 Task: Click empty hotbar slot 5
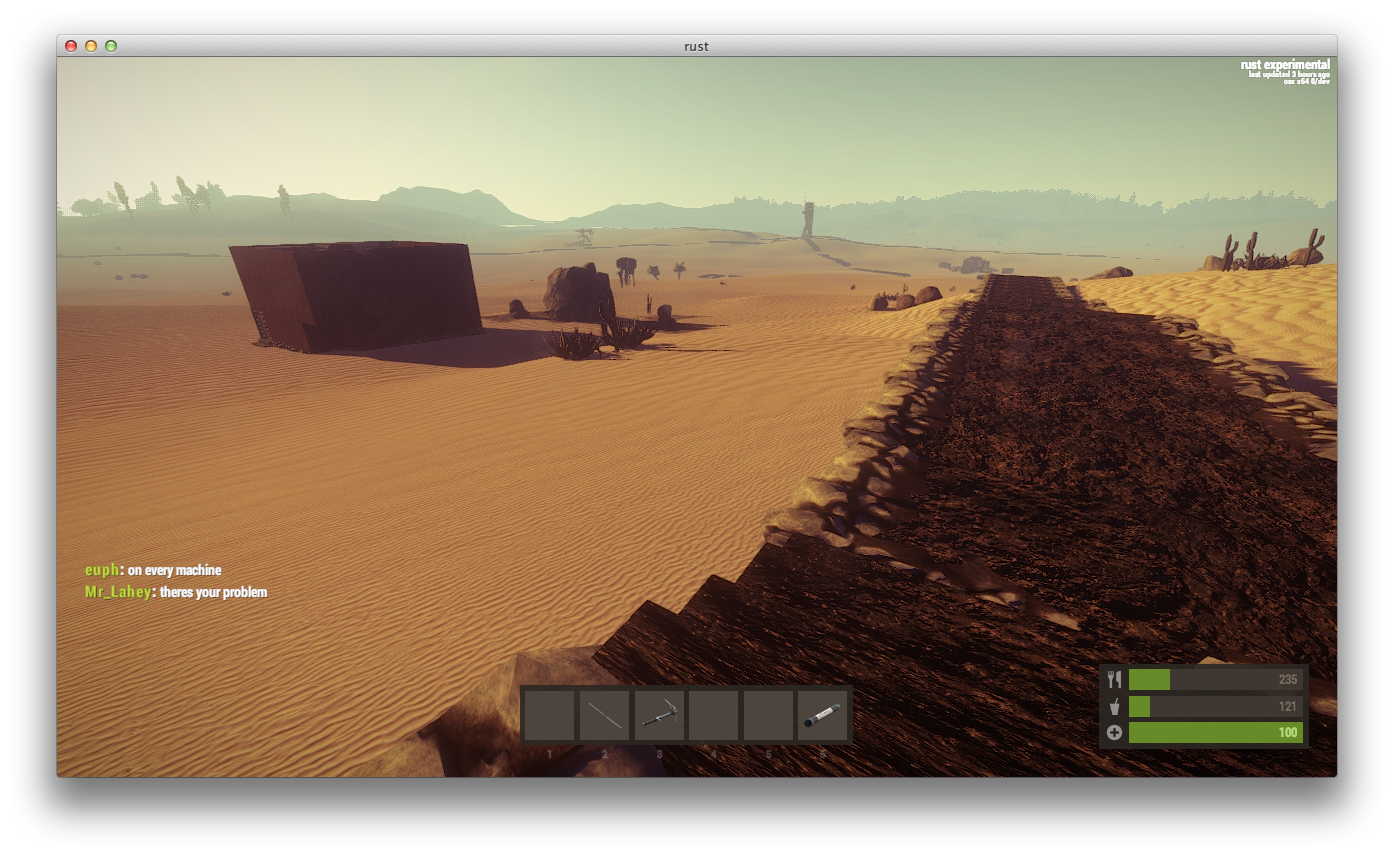pyautogui.click(x=768, y=715)
